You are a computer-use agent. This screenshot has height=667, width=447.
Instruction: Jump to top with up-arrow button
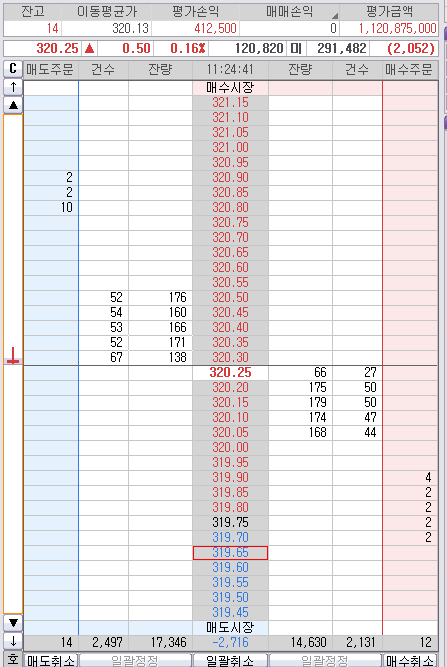[13, 87]
